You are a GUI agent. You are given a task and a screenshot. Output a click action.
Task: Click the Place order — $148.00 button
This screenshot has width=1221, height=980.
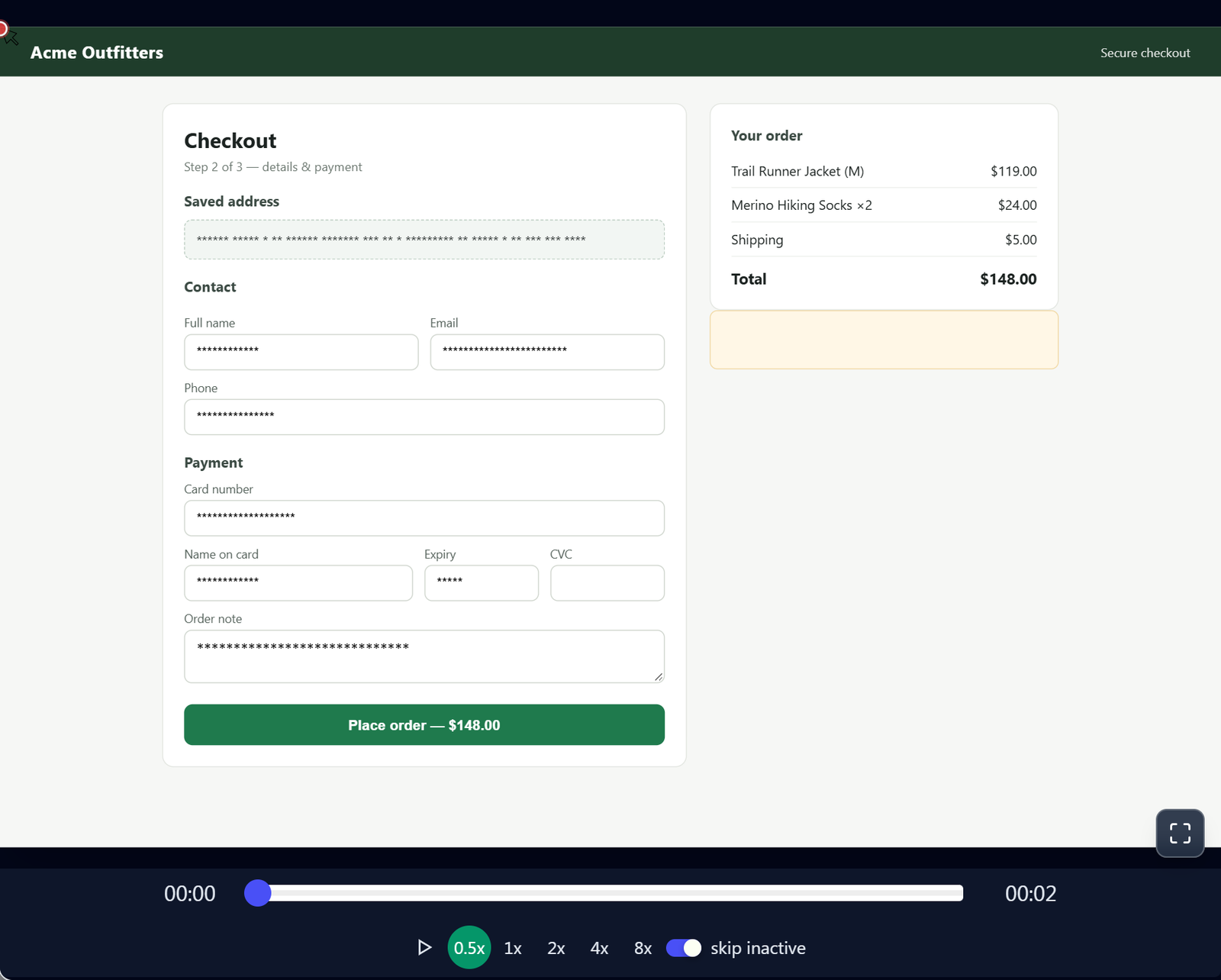pos(424,724)
